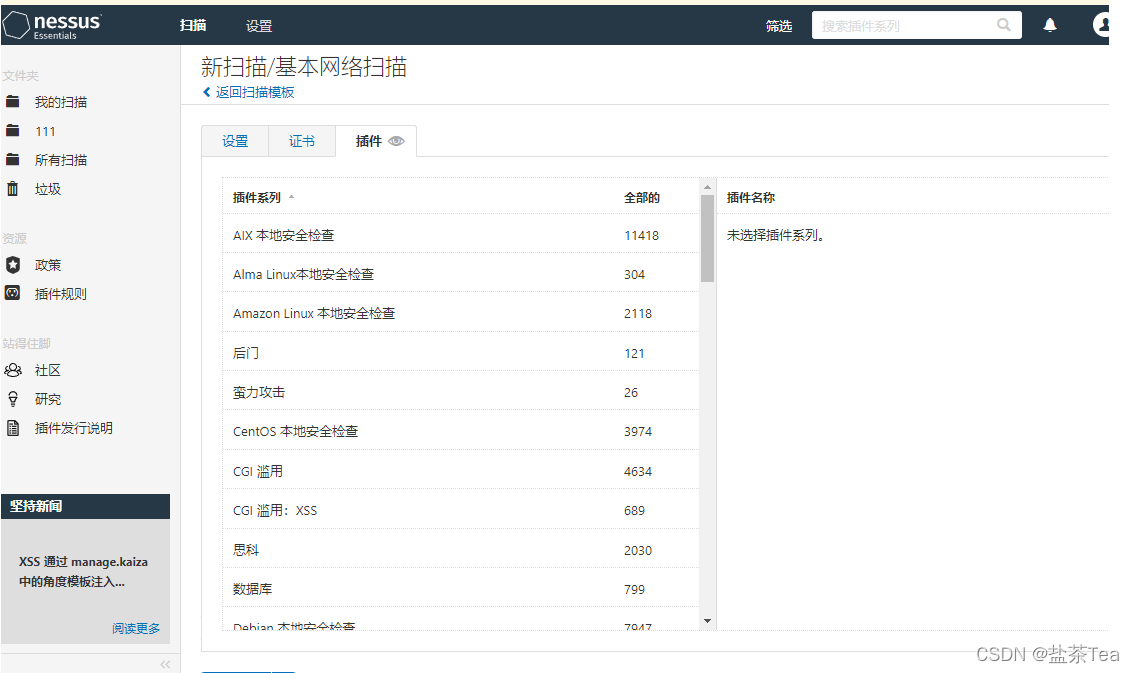Sort by the 插件系列 column arrow
Screen dimensions: 1134x673
tap(291, 197)
